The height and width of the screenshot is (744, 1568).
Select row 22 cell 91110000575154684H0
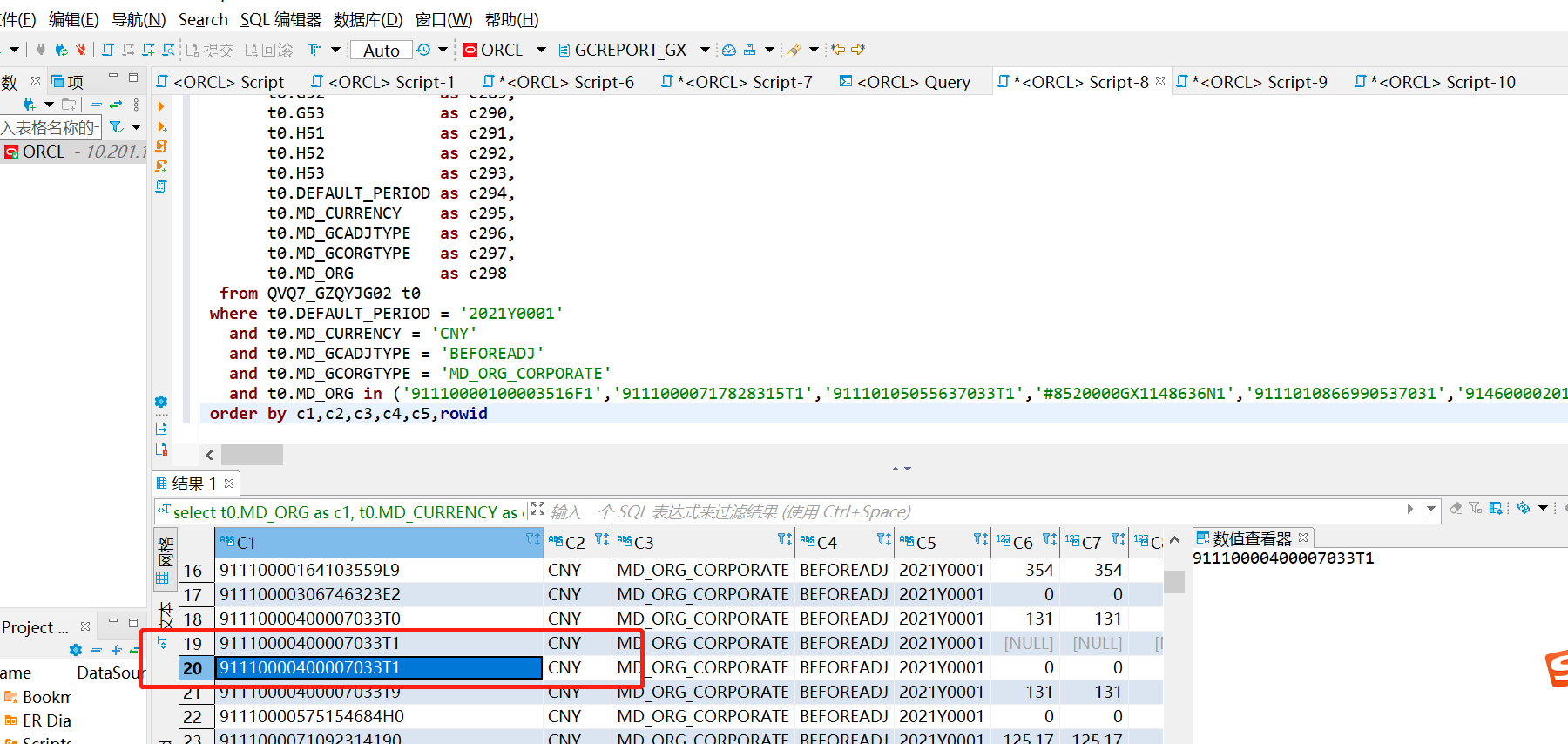pos(379,716)
